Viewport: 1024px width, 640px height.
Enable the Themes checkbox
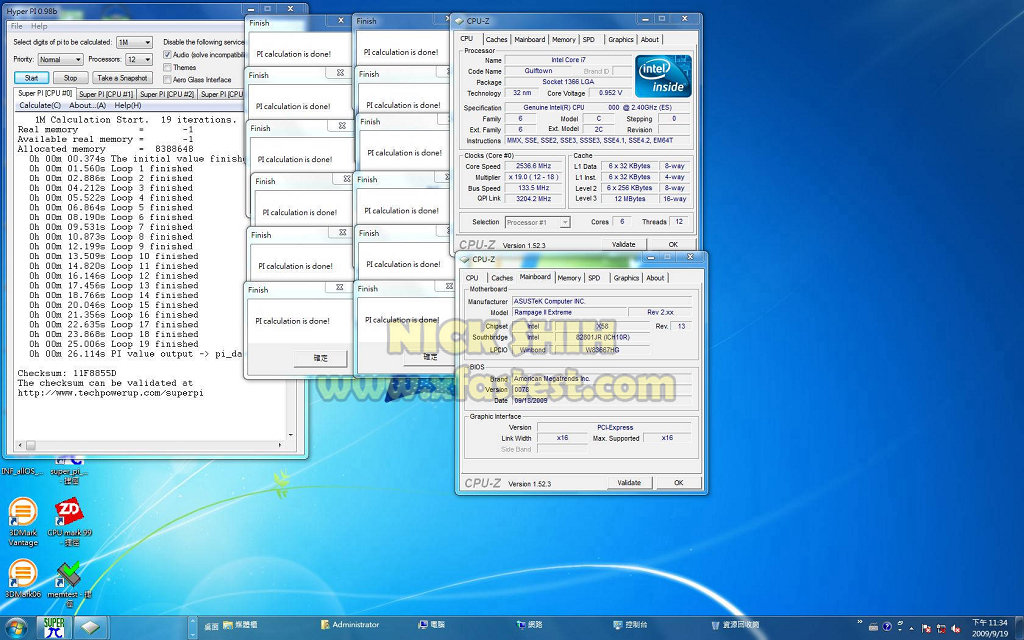coord(167,67)
